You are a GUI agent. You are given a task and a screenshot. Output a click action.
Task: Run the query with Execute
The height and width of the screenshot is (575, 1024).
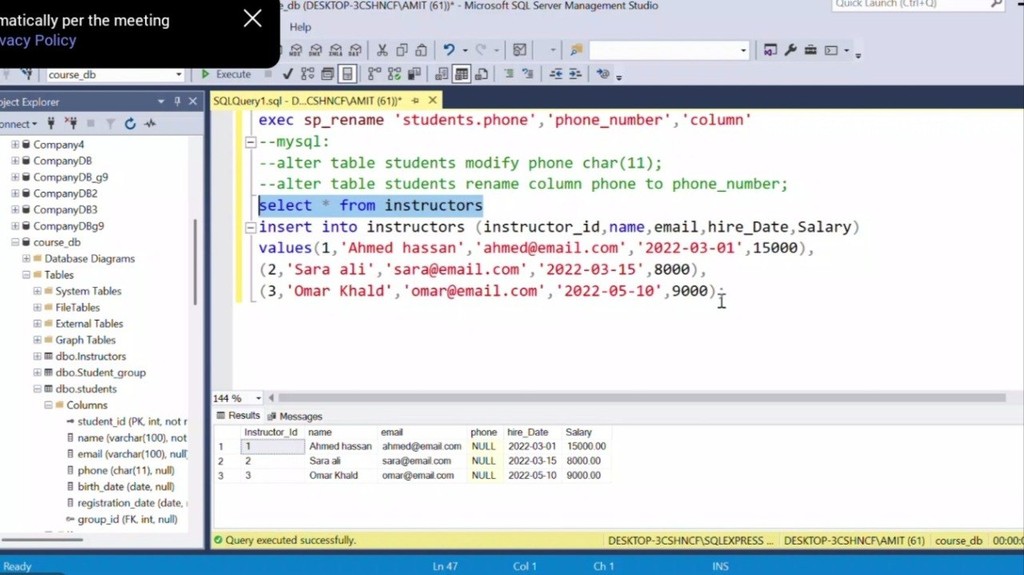226,74
